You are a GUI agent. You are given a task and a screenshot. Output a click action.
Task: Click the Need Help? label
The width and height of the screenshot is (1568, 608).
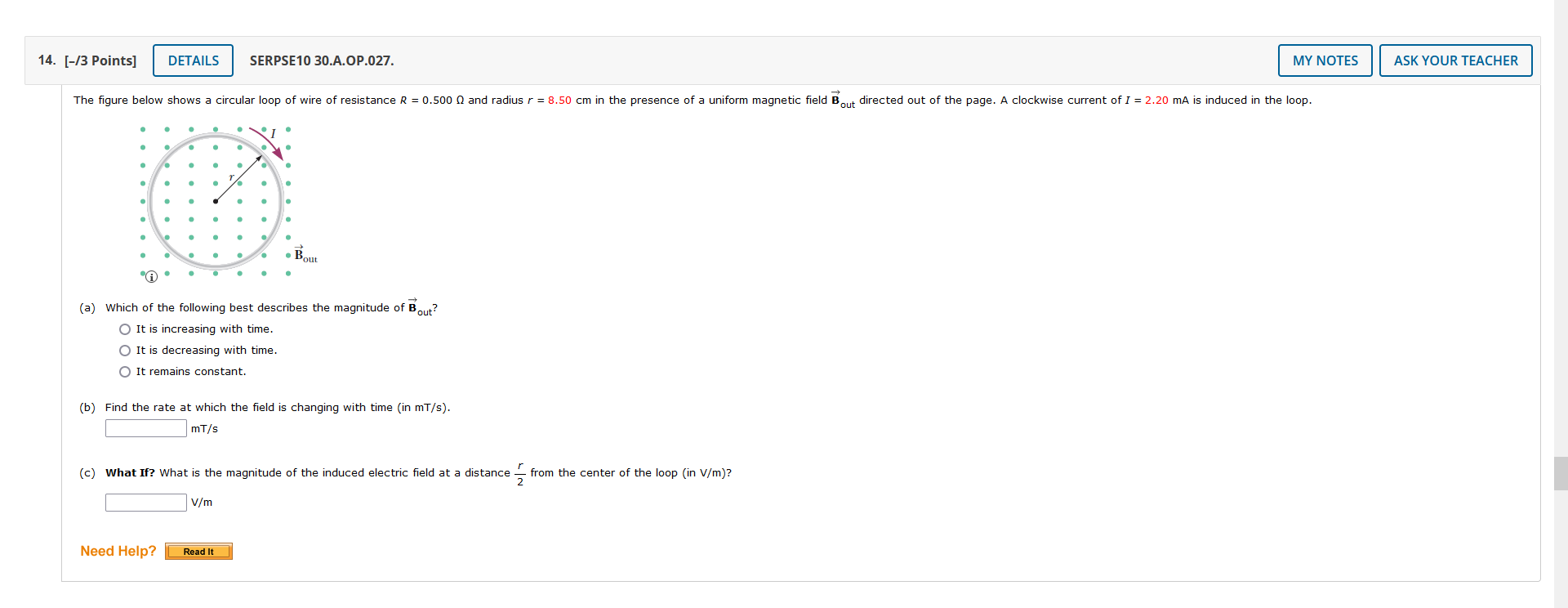(118, 551)
